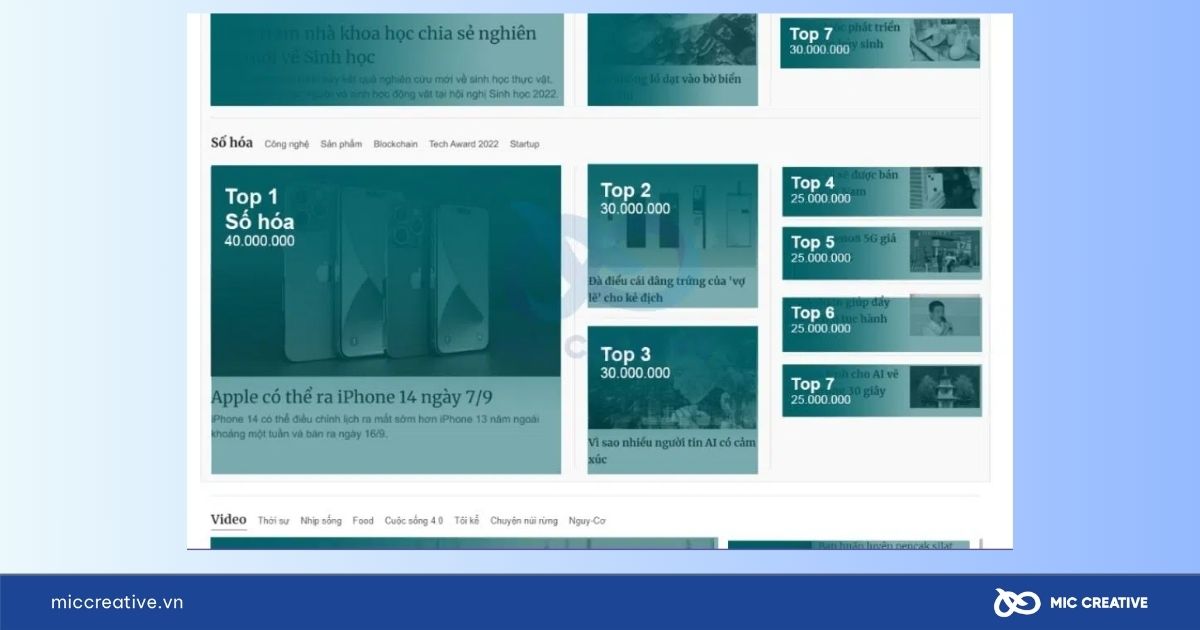Open the Top 3 30.000.000 article image

pyautogui.click(x=673, y=378)
